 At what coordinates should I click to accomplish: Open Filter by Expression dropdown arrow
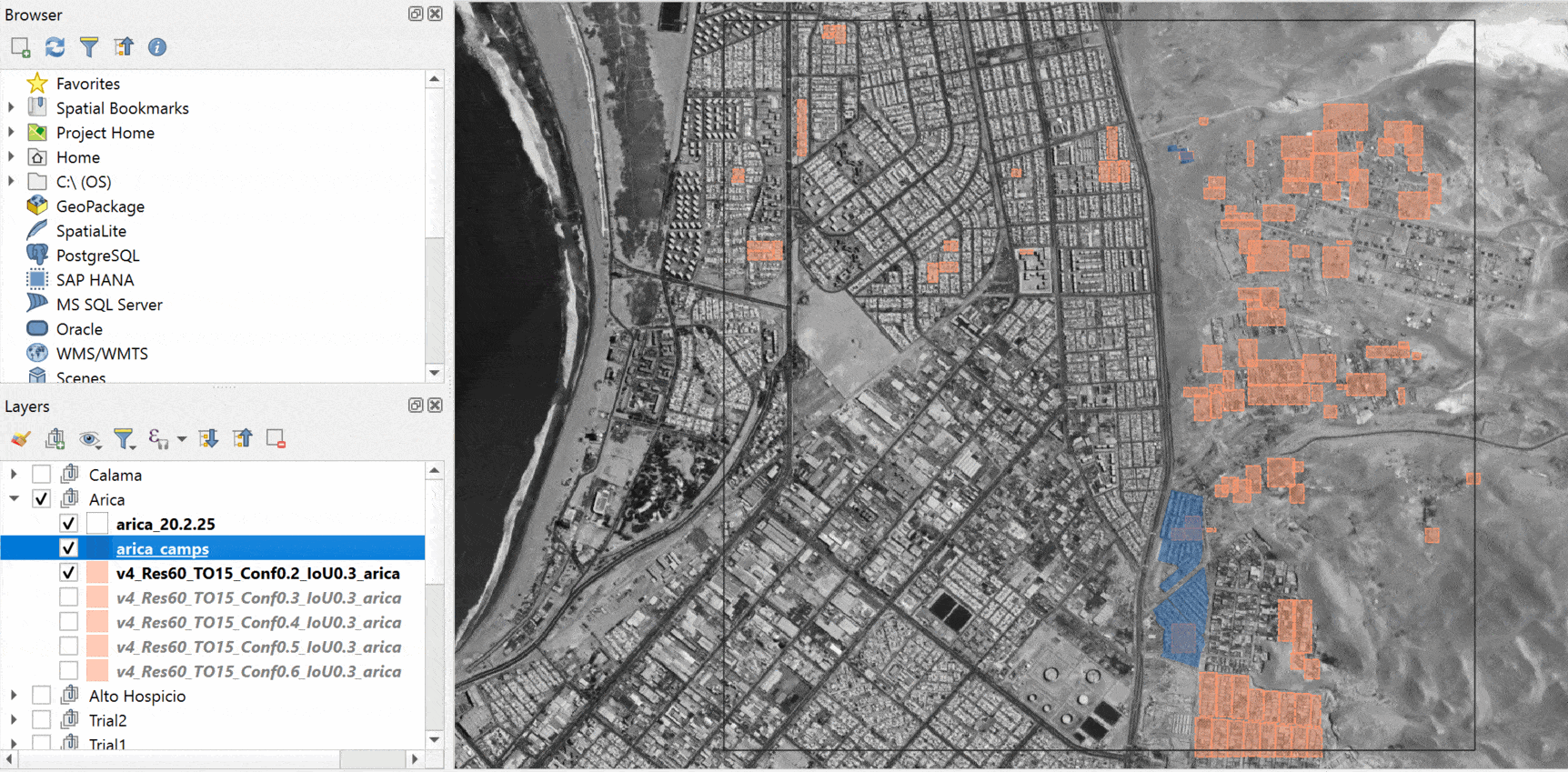(182, 439)
